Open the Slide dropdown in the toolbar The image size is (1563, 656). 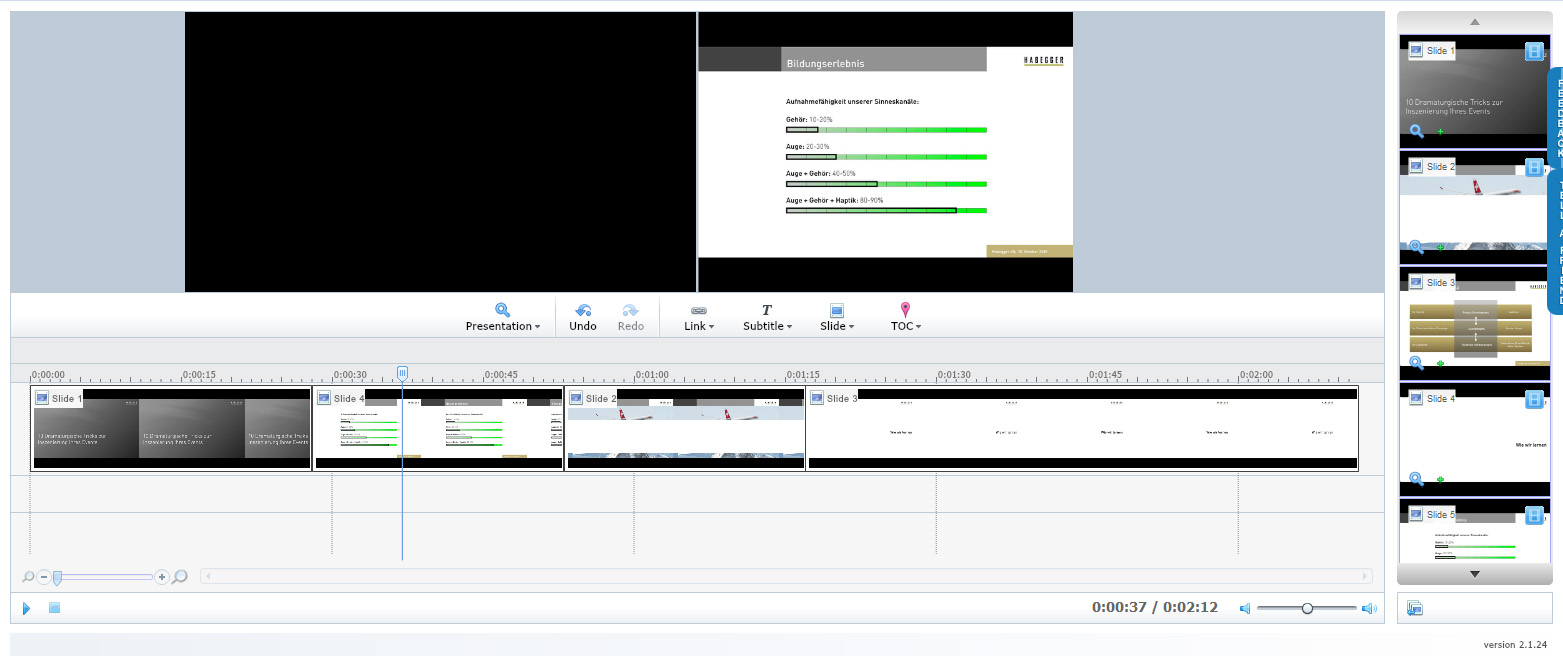tap(836, 318)
